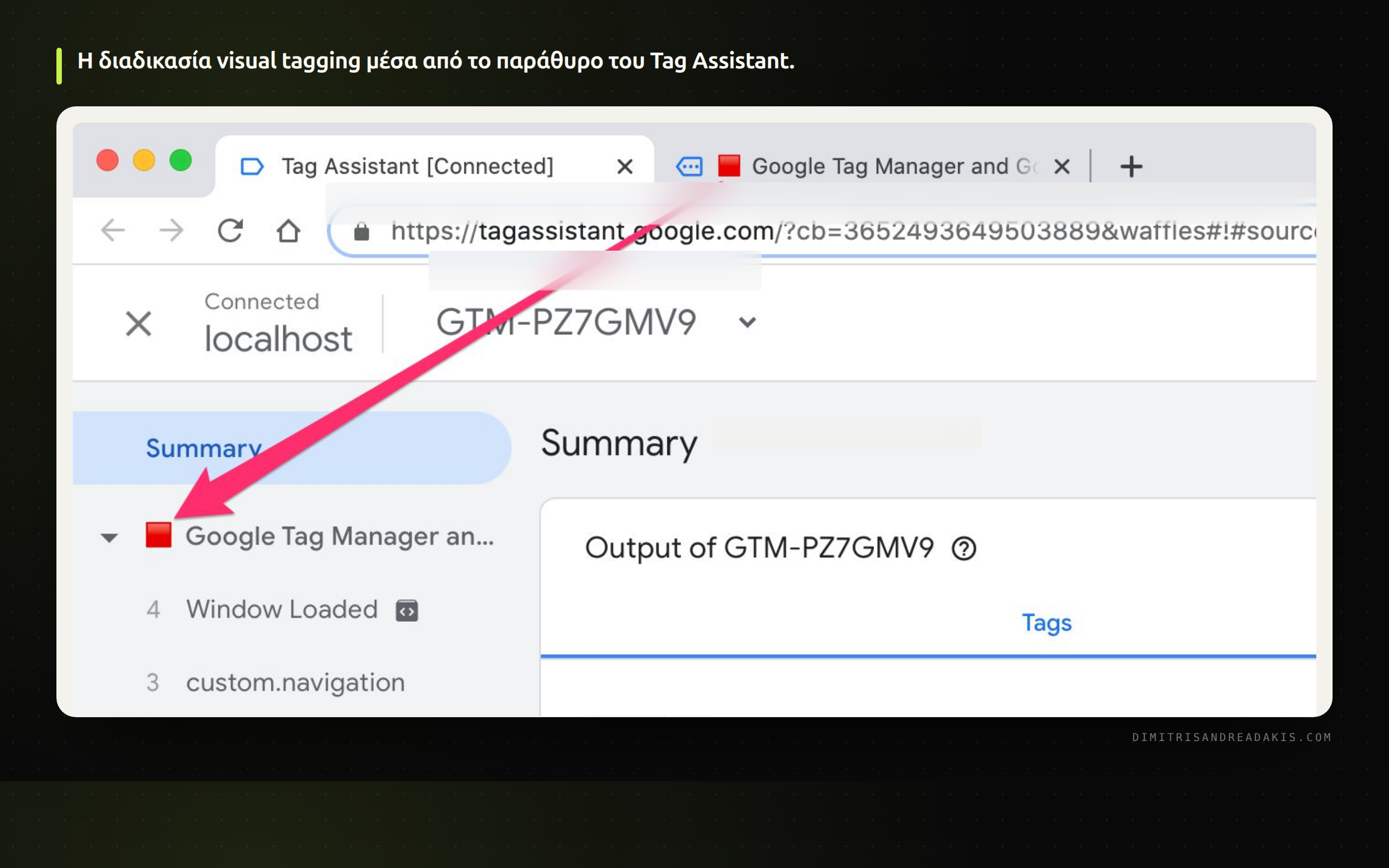
Task: Click the code icon beside Window Loaded
Action: point(406,610)
